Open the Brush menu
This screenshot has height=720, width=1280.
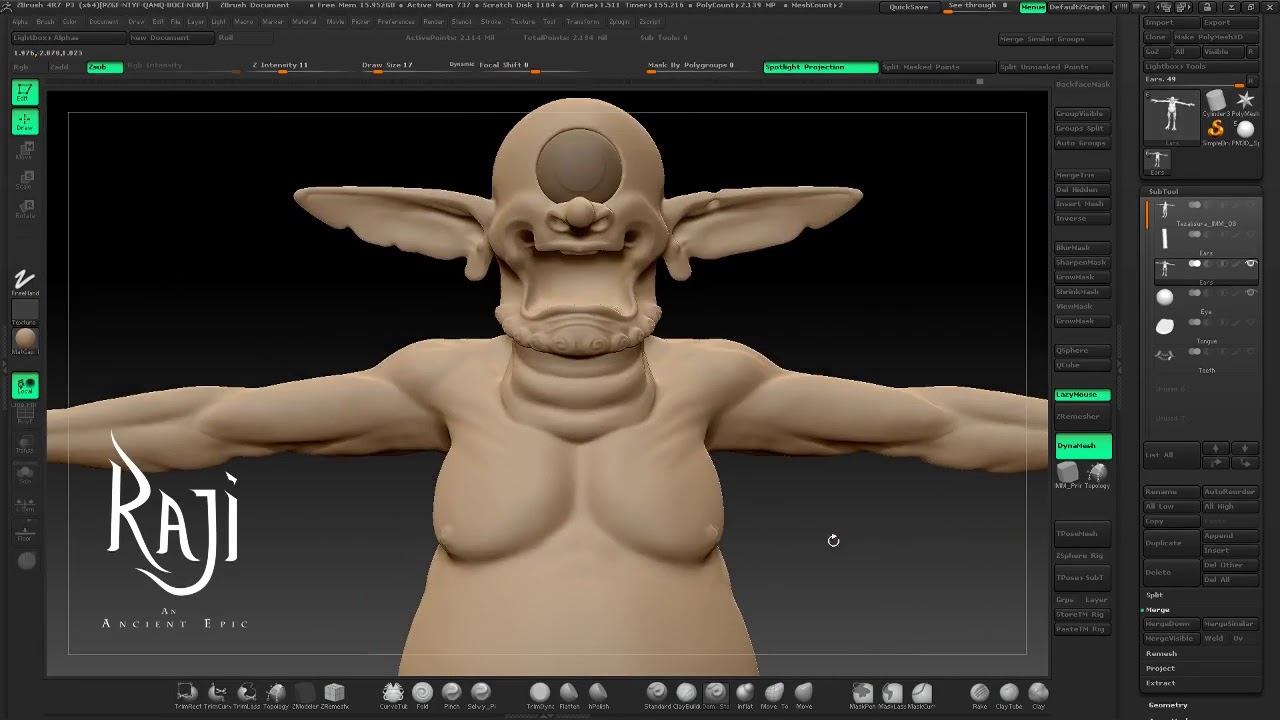pyautogui.click(x=45, y=22)
